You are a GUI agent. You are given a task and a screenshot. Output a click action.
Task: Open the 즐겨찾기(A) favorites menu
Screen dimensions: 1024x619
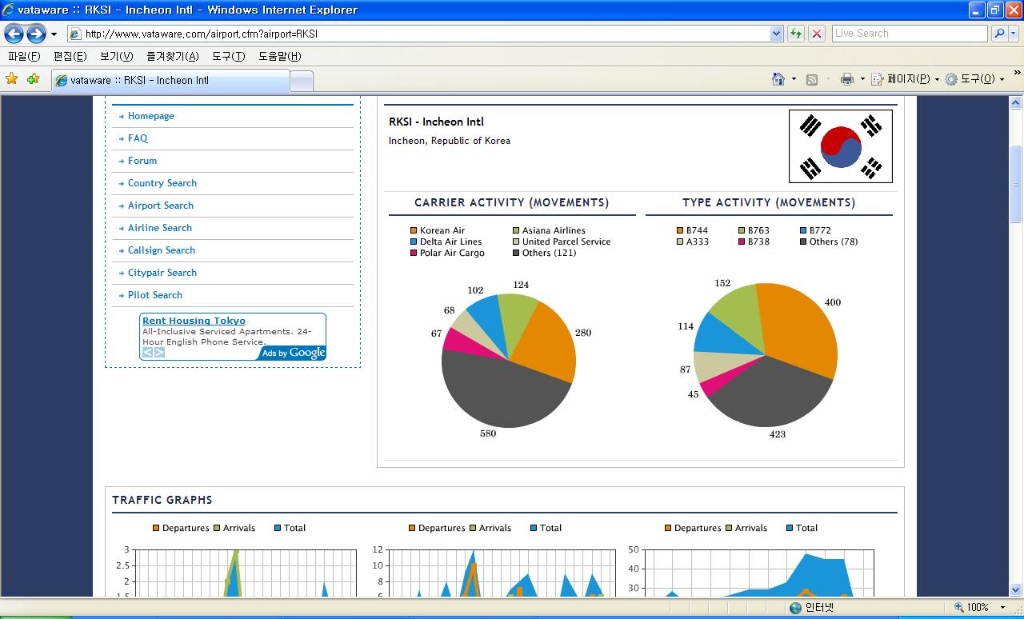(172, 56)
